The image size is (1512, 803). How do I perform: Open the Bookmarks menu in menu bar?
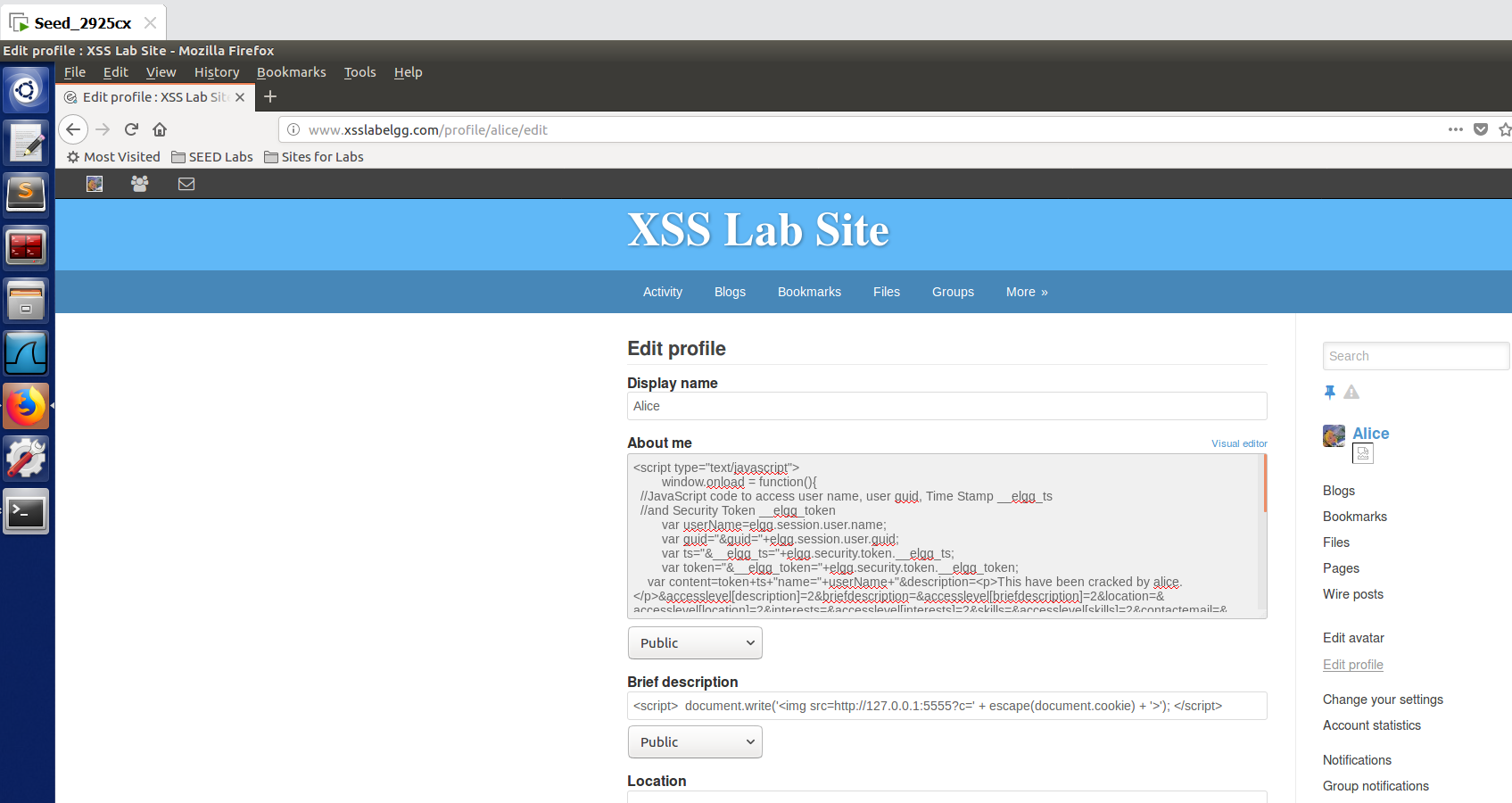click(x=292, y=72)
